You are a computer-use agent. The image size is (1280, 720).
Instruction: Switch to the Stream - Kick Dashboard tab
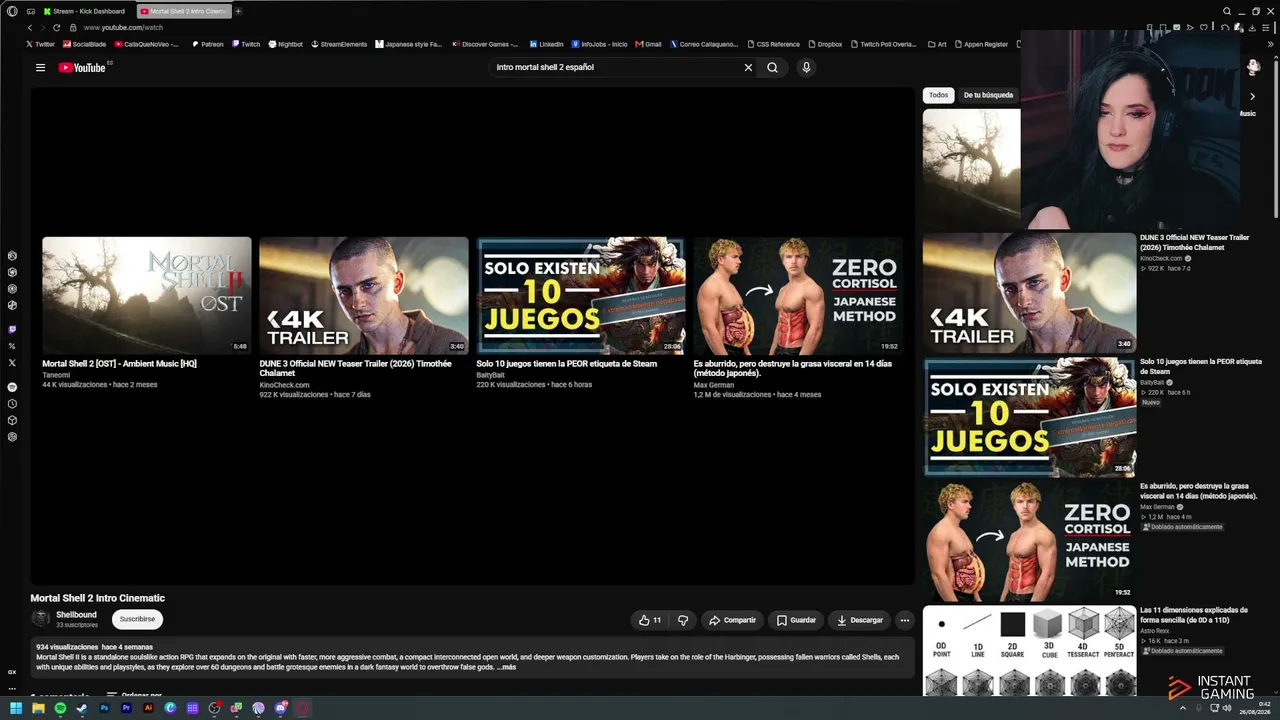[x=84, y=11]
